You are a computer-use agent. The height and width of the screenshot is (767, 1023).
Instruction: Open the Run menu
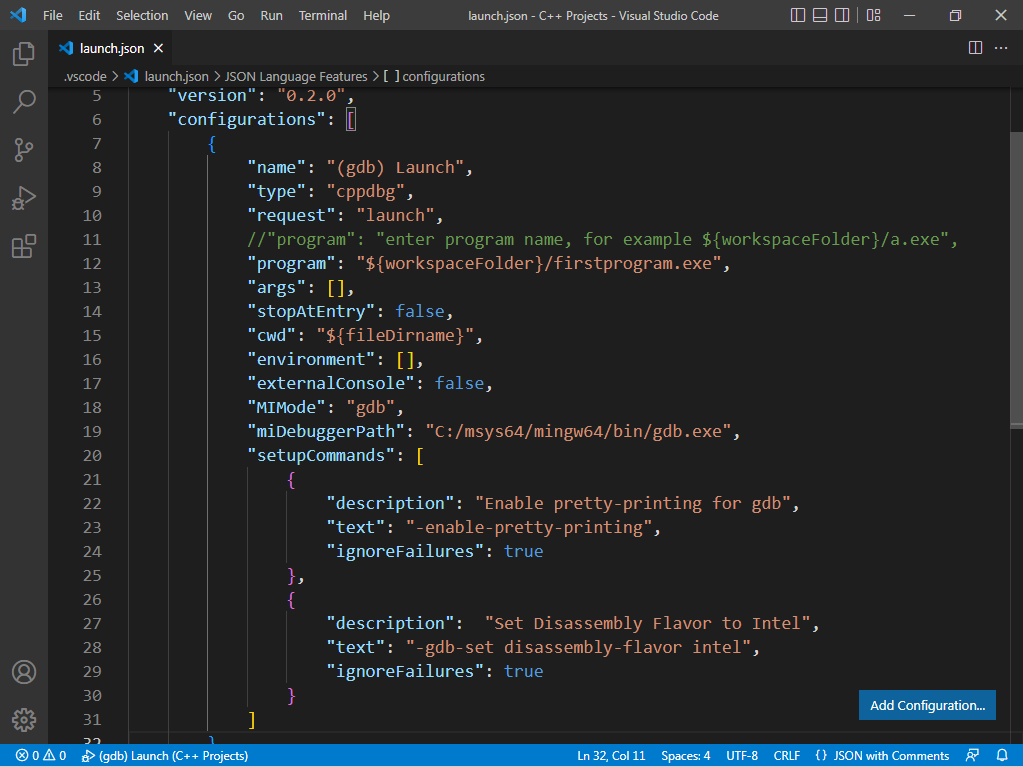[x=271, y=16]
